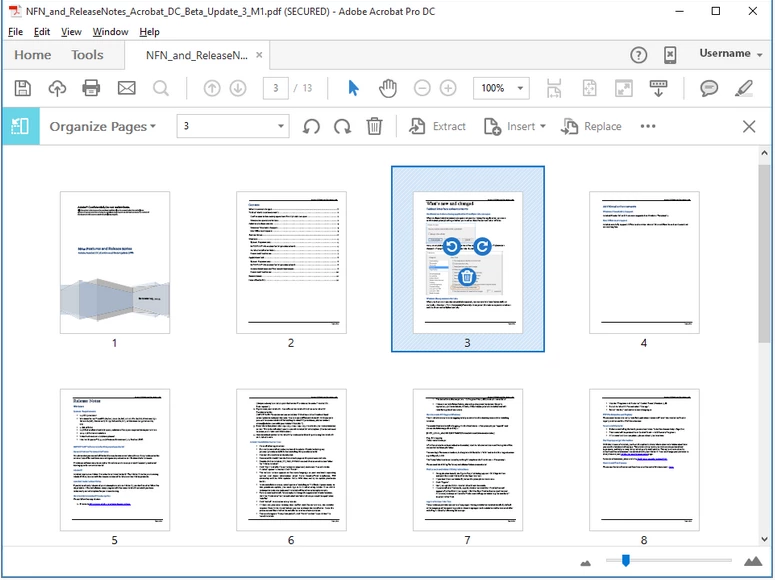Select page 6 thumbnail
Image resolution: width=775 pixels, height=580 pixels.
tap(291, 460)
